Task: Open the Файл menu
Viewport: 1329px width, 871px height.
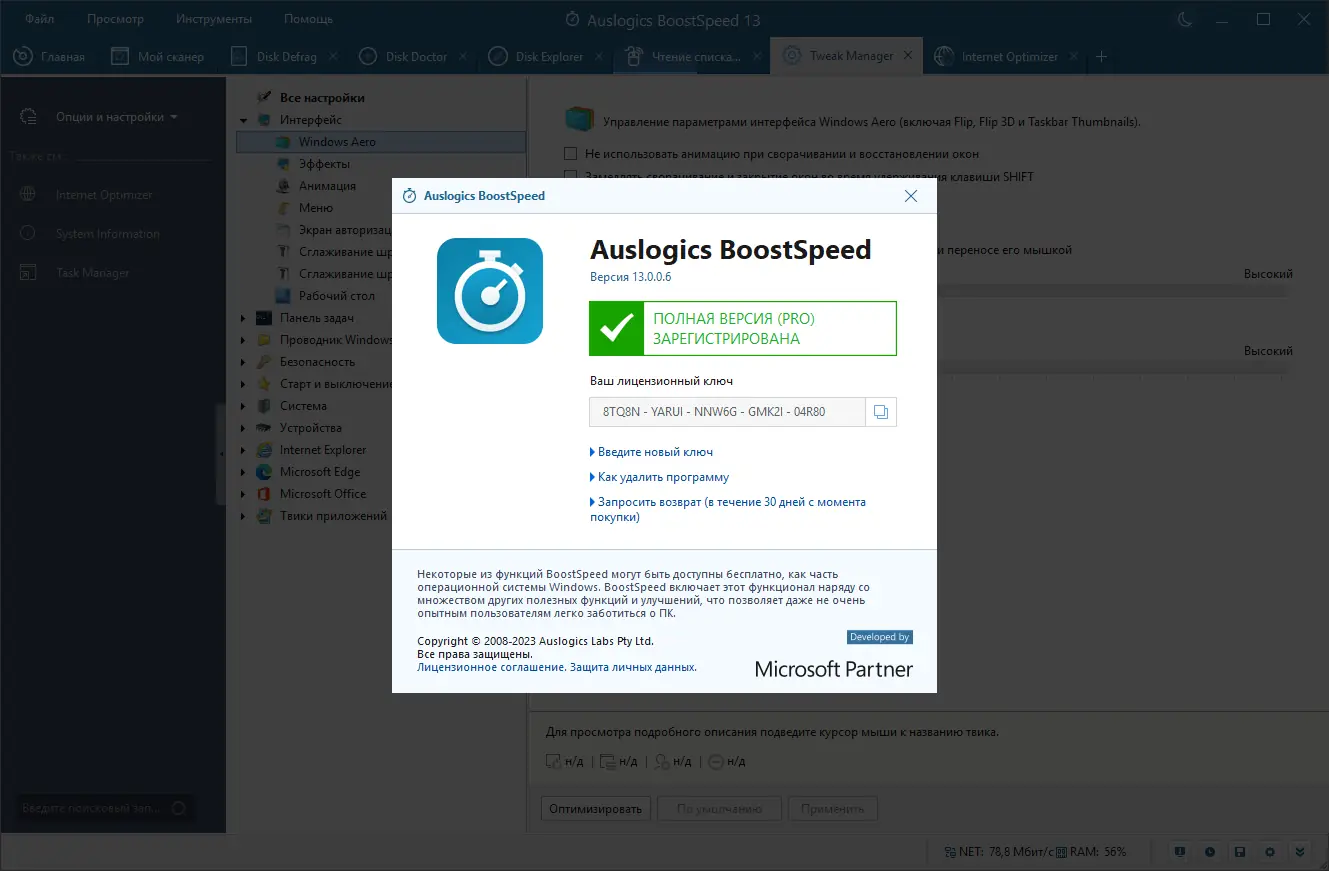Action: (x=40, y=19)
